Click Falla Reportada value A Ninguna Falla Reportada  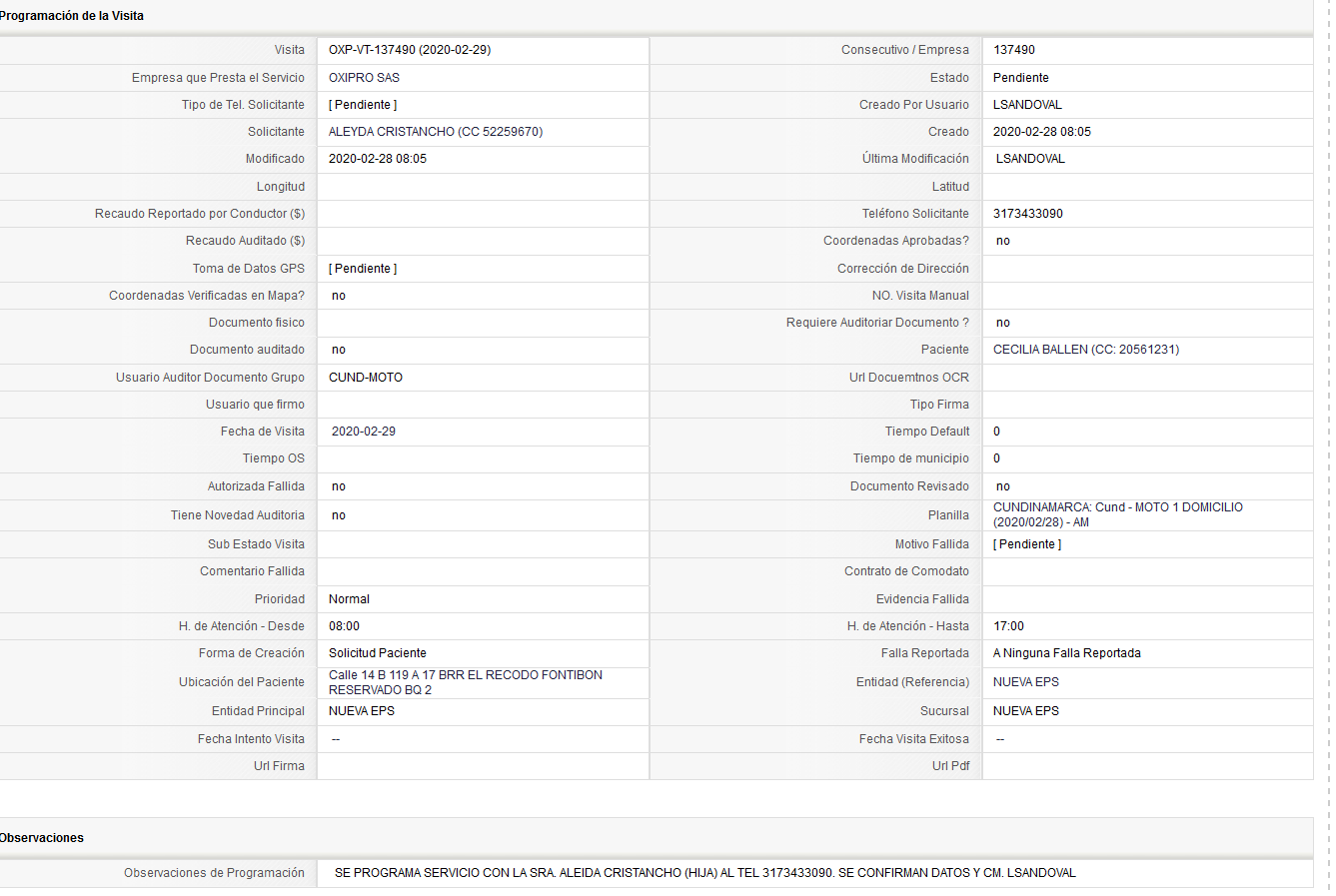[1067, 653]
